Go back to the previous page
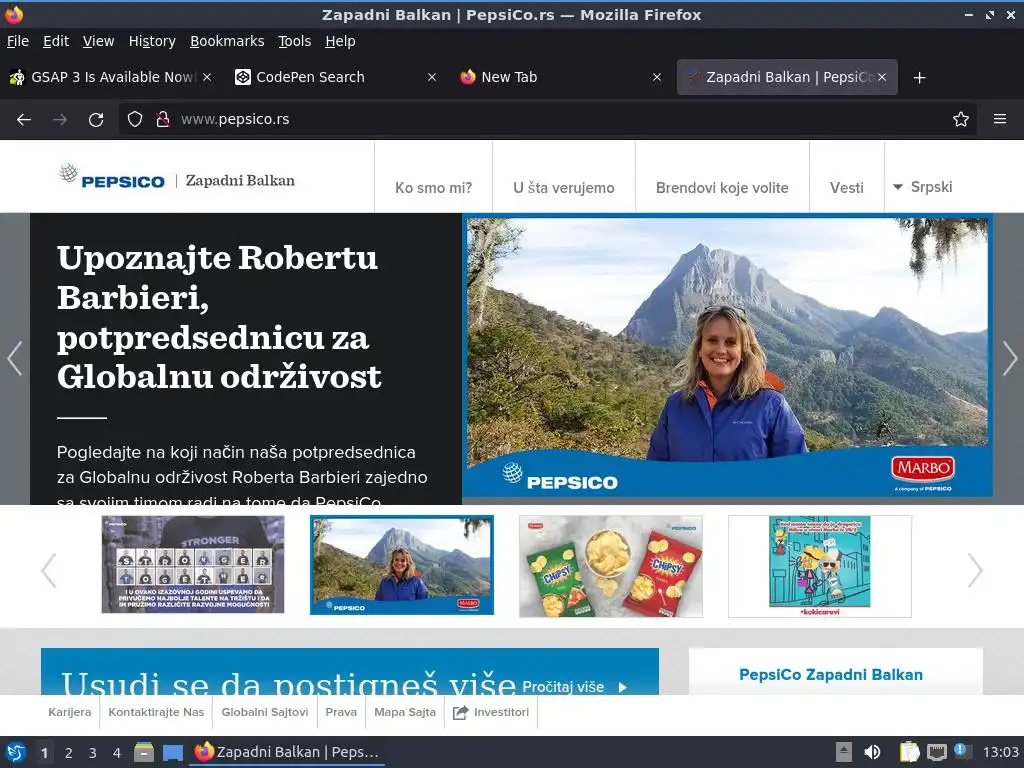1024x768 pixels. 24,120
